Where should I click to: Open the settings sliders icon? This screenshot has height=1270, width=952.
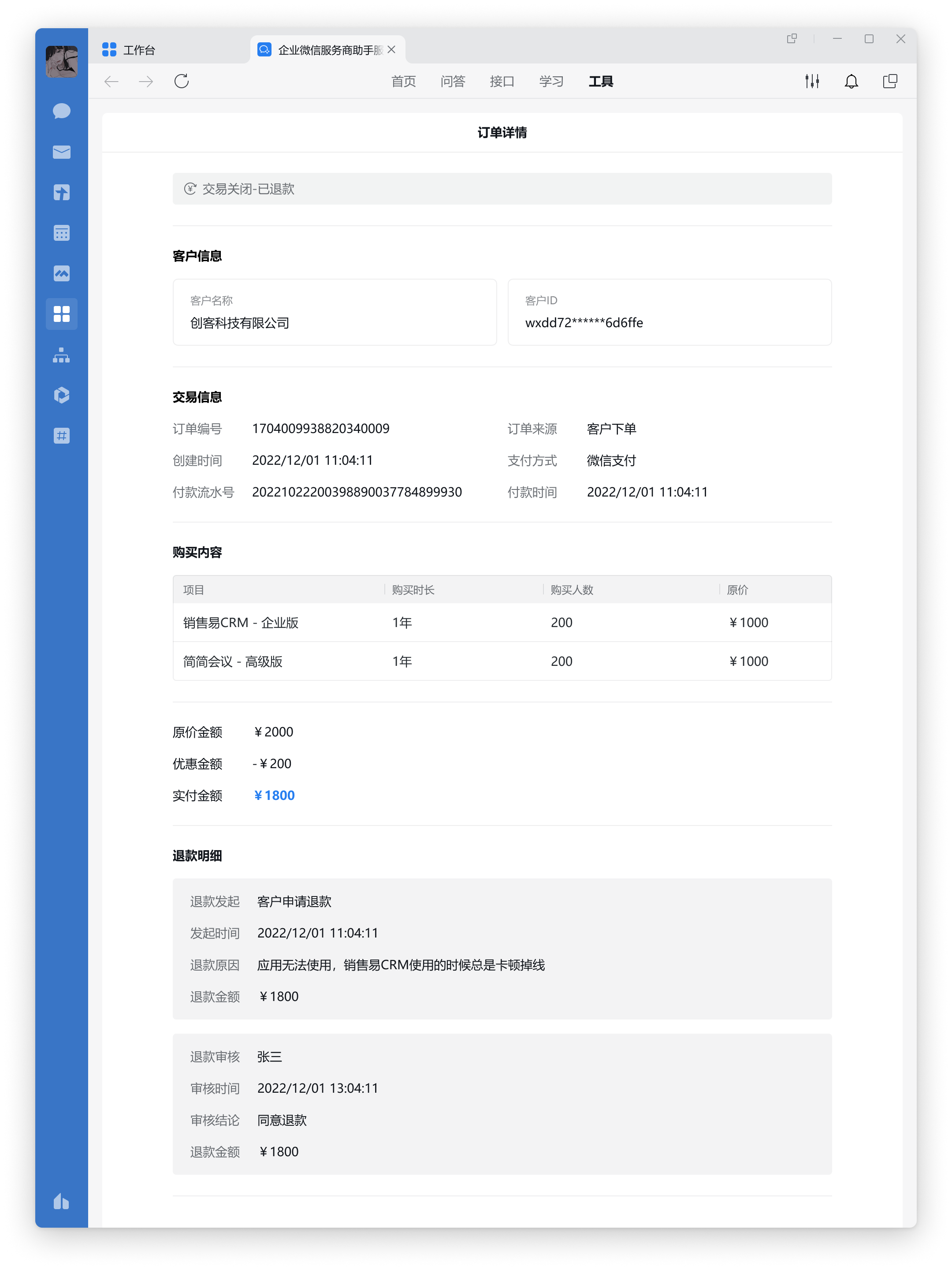coord(812,82)
